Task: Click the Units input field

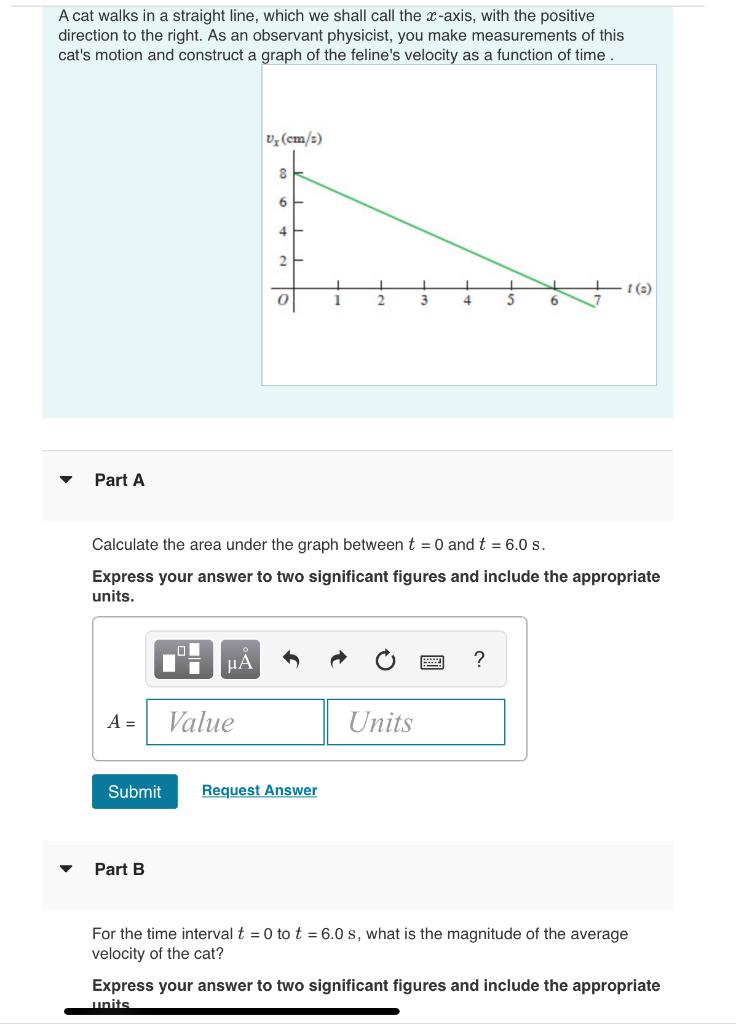Action: 416,722
